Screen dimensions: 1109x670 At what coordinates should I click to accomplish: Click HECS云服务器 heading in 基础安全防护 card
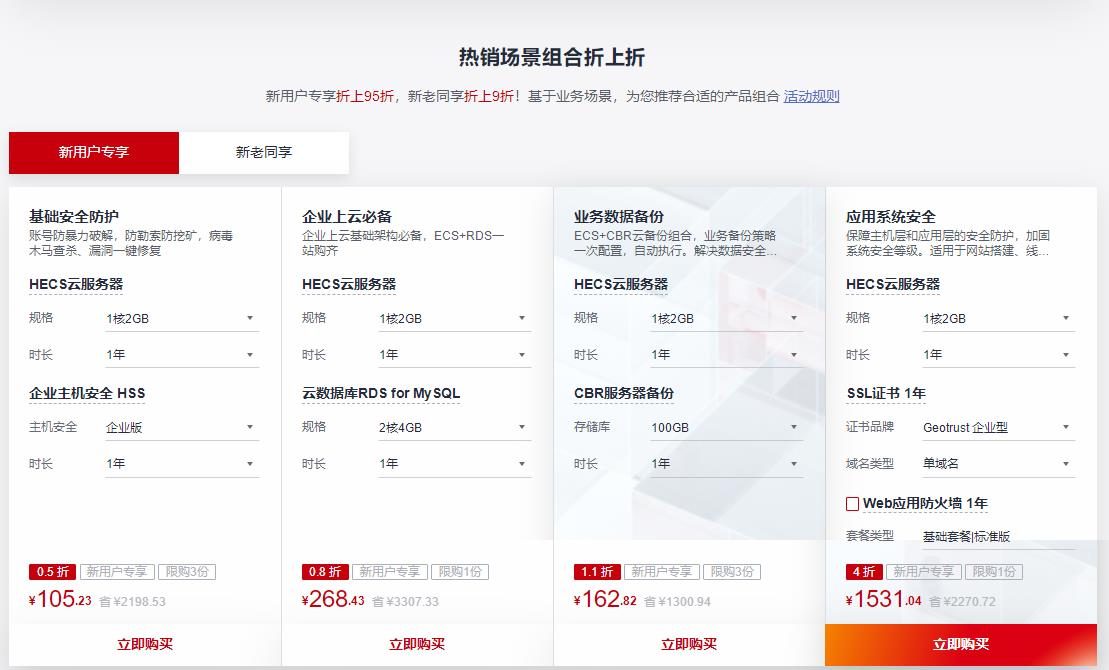[76, 284]
